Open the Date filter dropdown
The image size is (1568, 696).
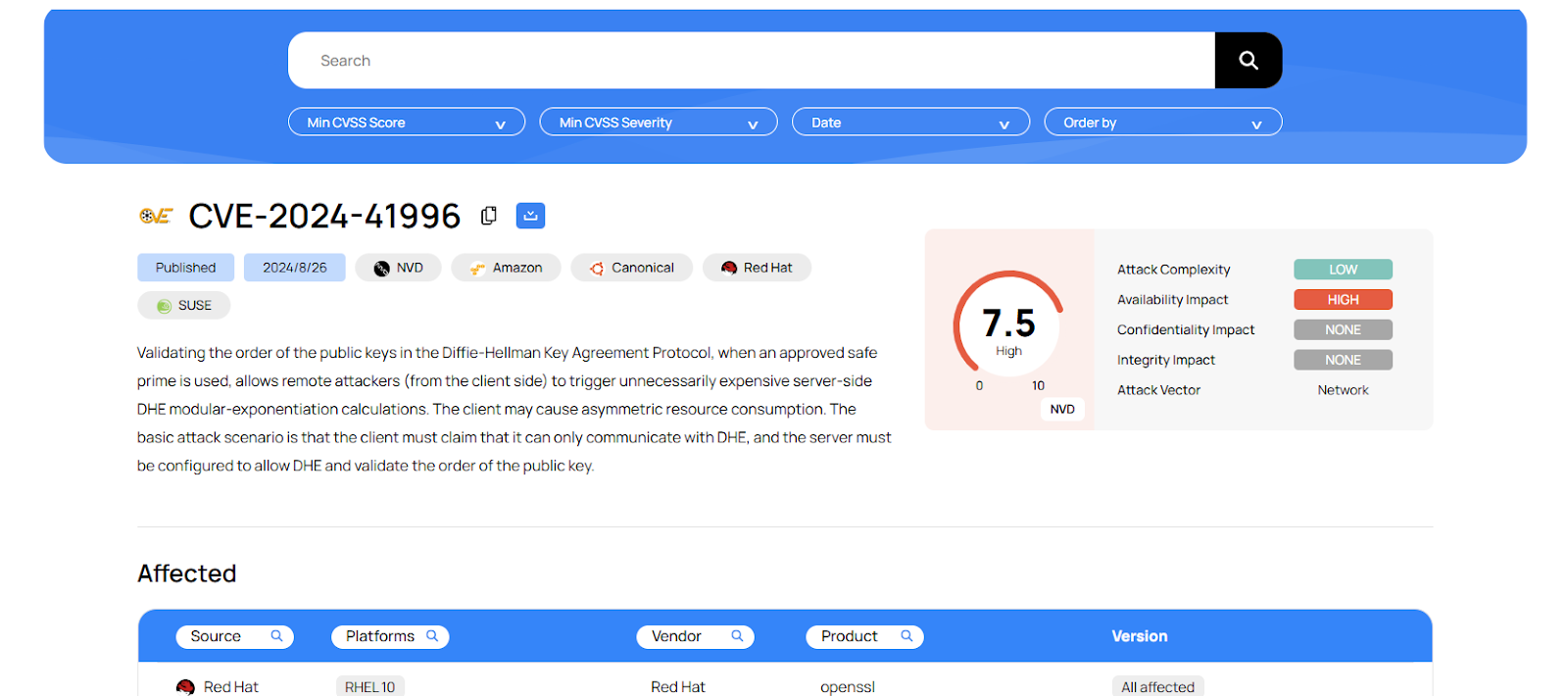(x=909, y=123)
